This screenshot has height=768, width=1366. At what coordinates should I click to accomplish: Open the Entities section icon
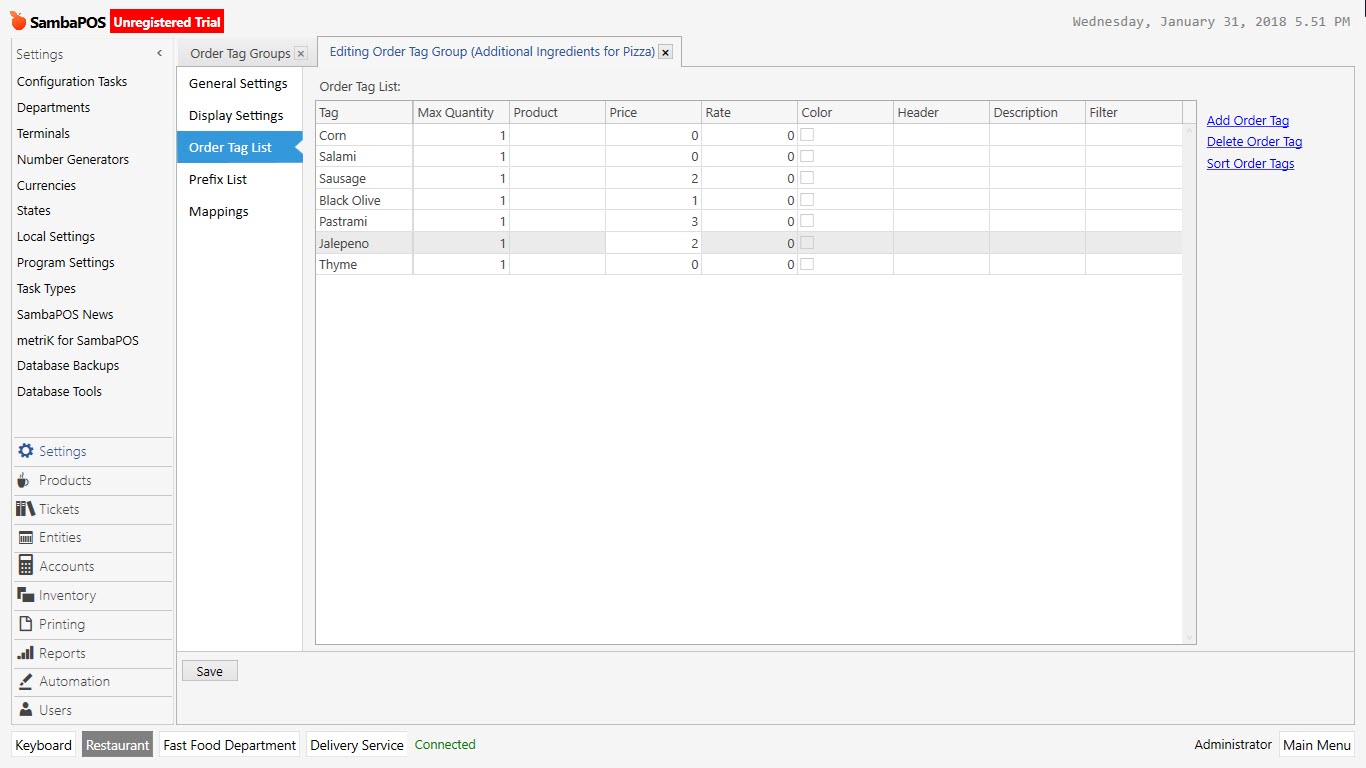tap(25, 537)
